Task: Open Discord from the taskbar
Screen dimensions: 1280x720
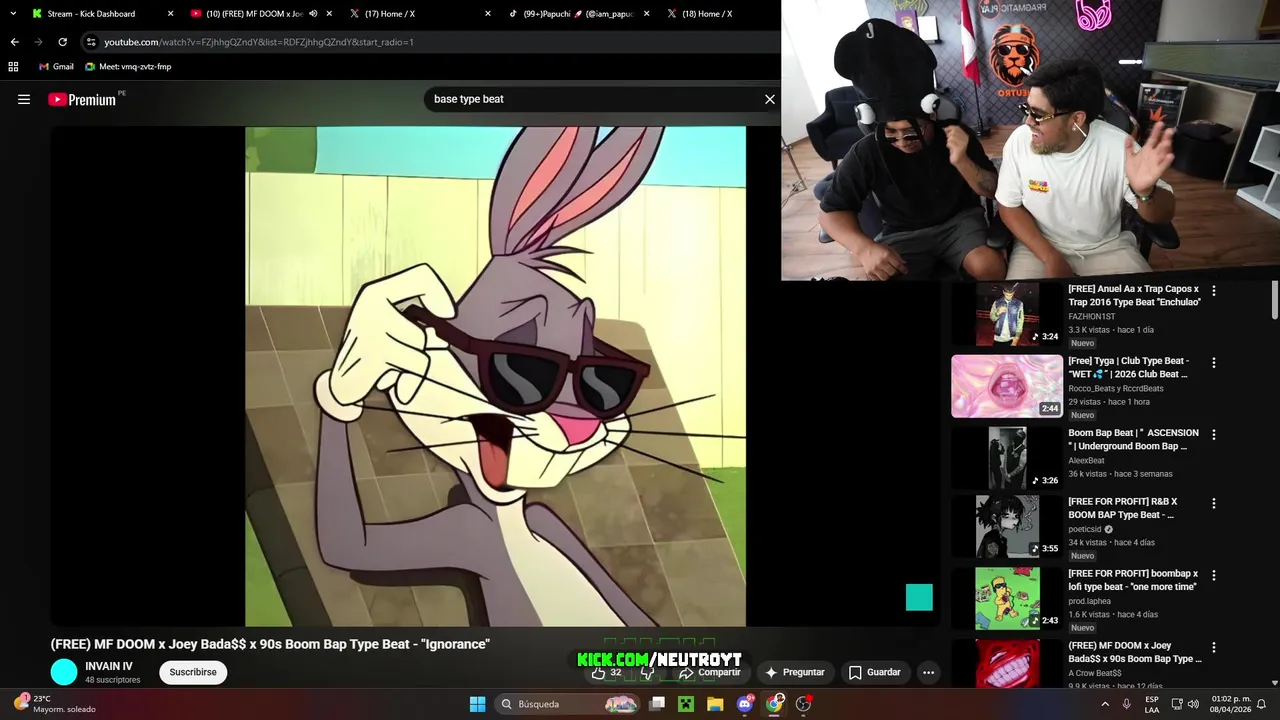Action: [745, 704]
